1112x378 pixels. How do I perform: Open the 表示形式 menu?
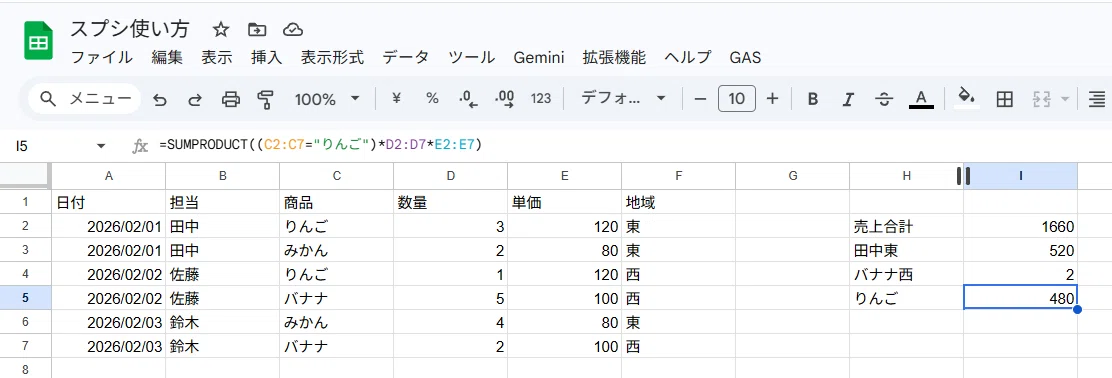(x=332, y=58)
